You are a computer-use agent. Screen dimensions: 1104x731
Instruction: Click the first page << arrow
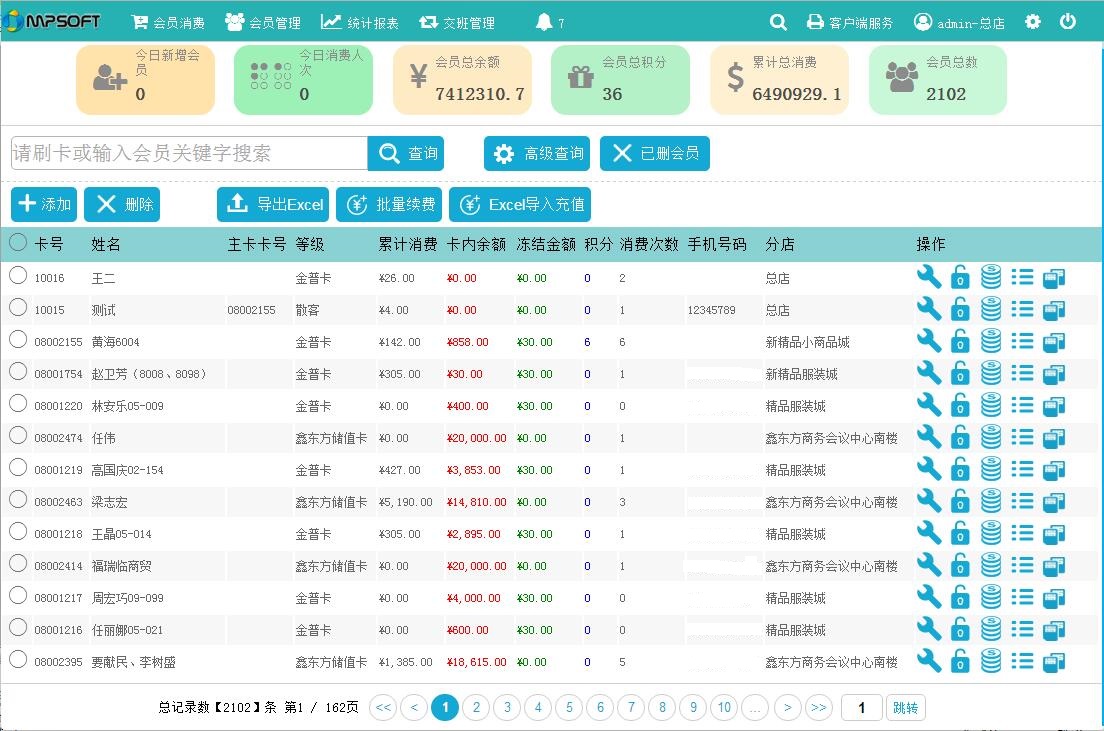[383, 707]
